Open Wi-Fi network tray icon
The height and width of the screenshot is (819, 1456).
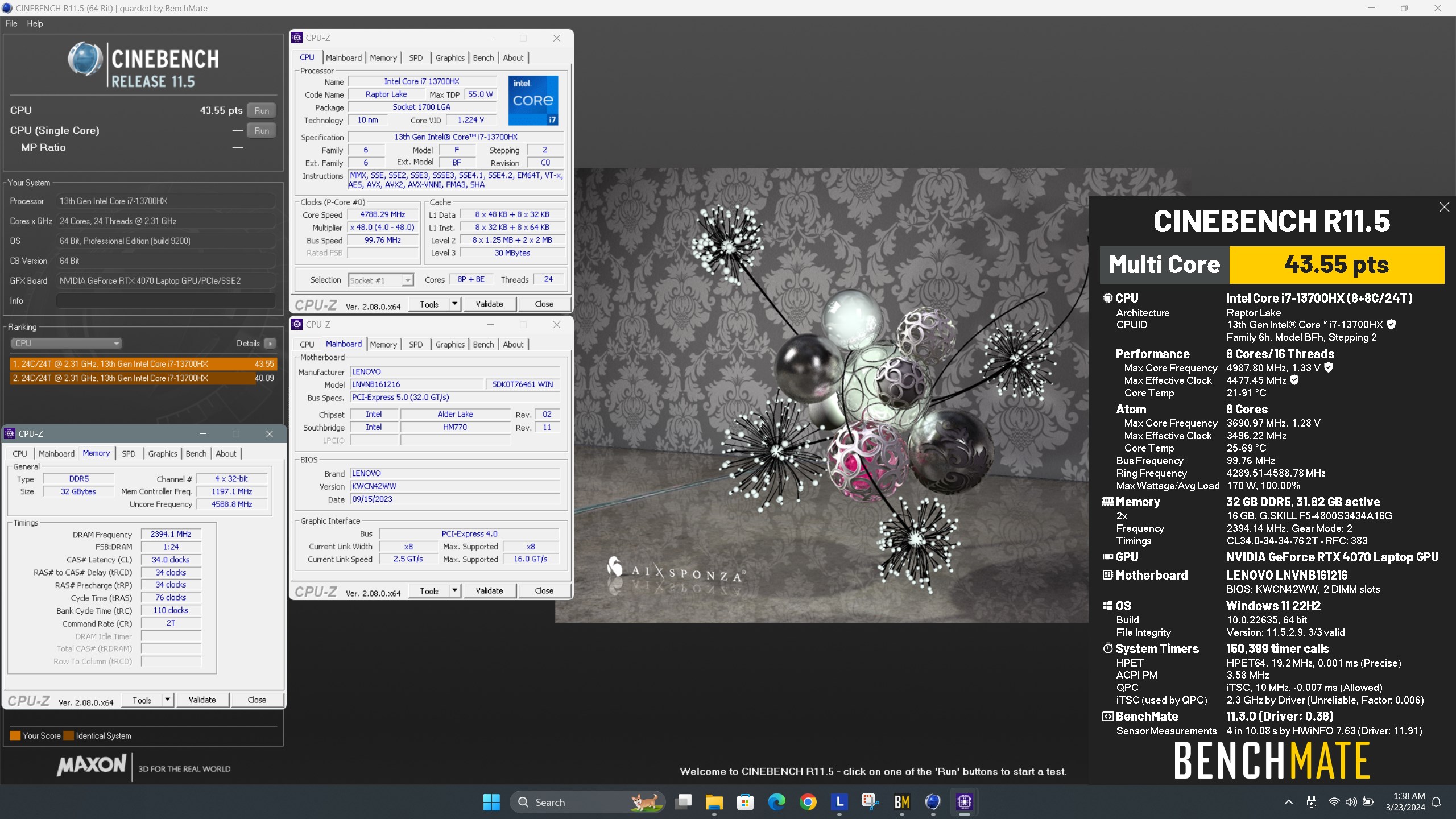(x=1334, y=802)
